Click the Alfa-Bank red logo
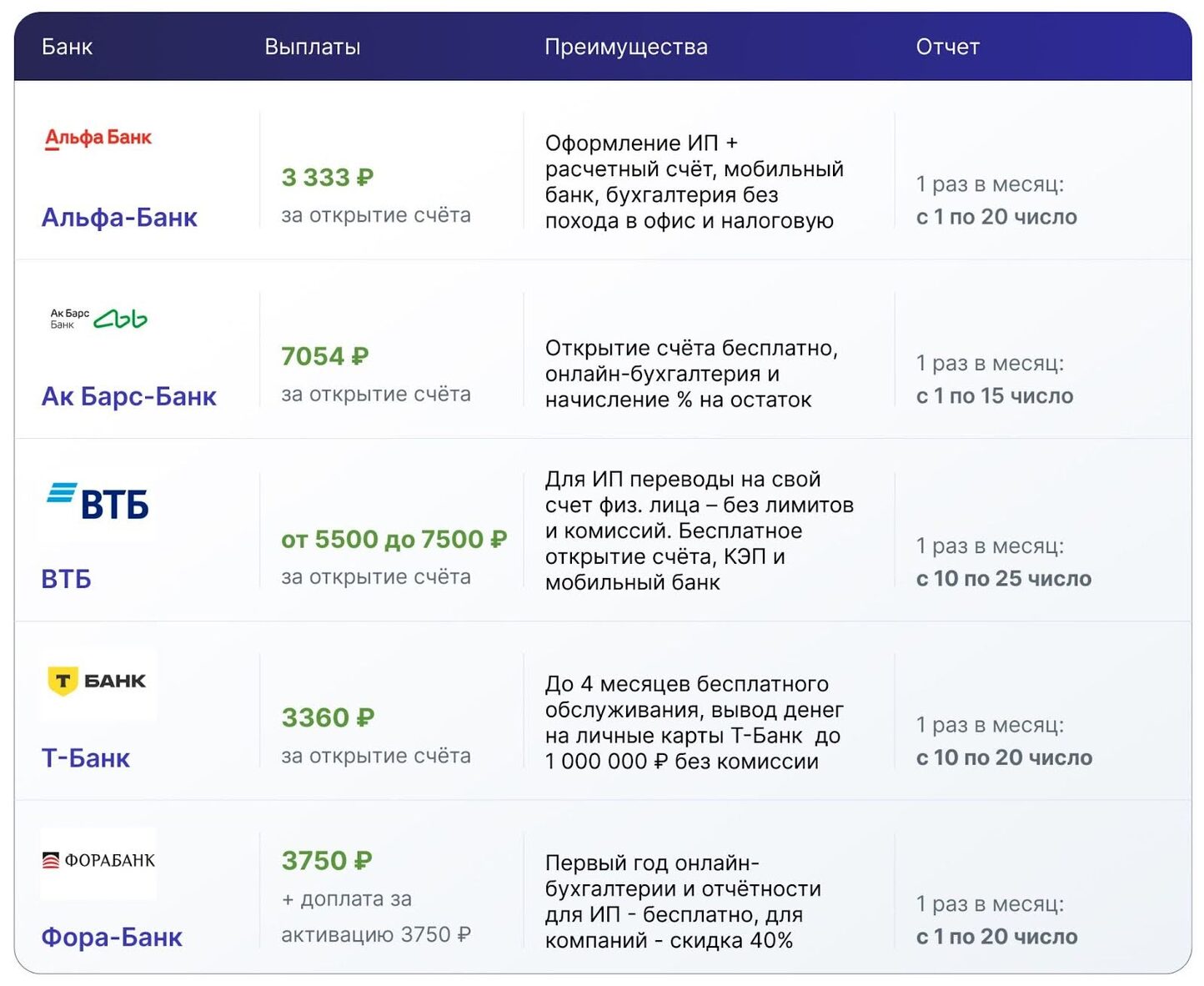The width and height of the screenshot is (1204, 986). point(98,138)
